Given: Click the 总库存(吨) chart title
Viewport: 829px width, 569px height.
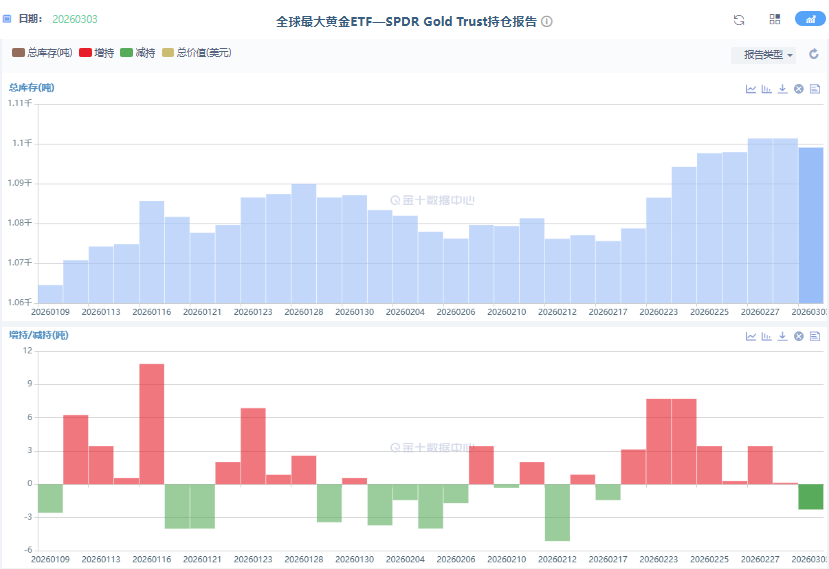Looking at the screenshot, I should [x=32, y=88].
